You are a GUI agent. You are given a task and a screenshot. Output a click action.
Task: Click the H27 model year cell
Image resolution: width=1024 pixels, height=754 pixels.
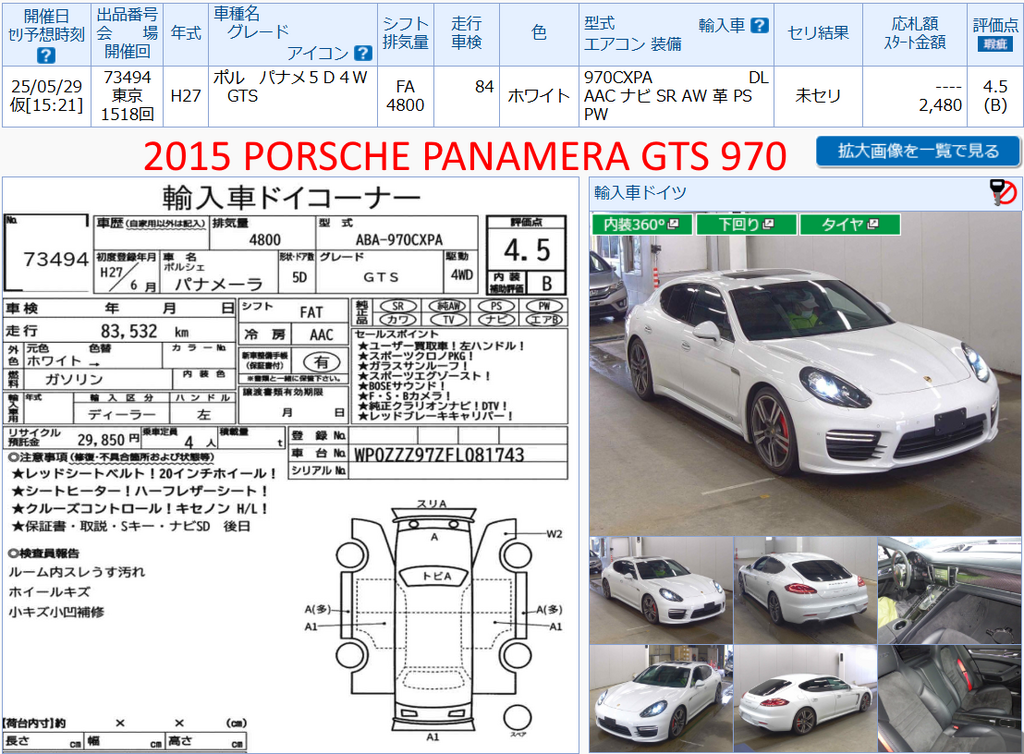[185, 96]
